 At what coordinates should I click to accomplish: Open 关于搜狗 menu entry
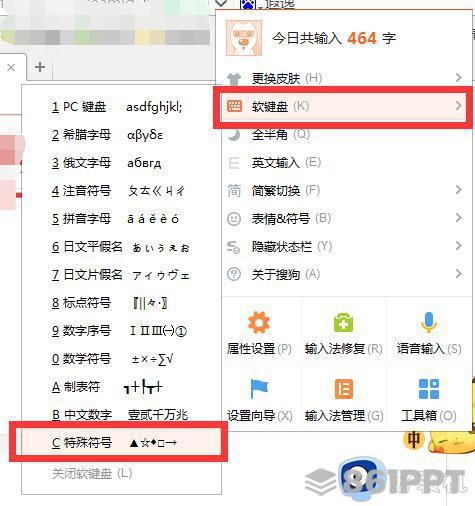pyautogui.click(x=343, y=274)
